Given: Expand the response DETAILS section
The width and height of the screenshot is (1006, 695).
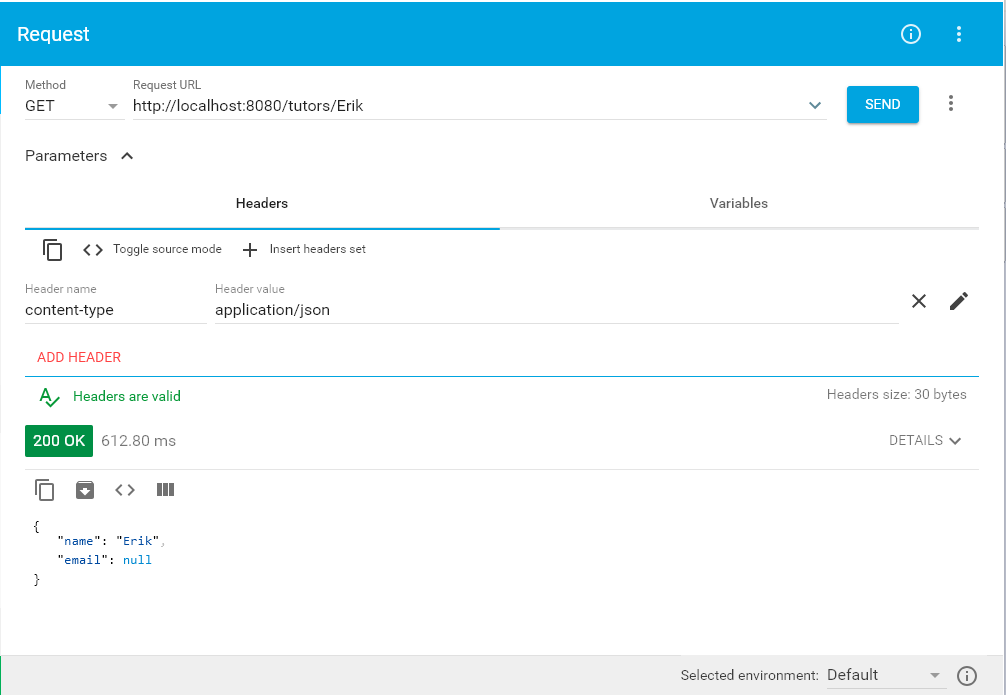Looking at the screenshot, I should (x=925, y=440).
